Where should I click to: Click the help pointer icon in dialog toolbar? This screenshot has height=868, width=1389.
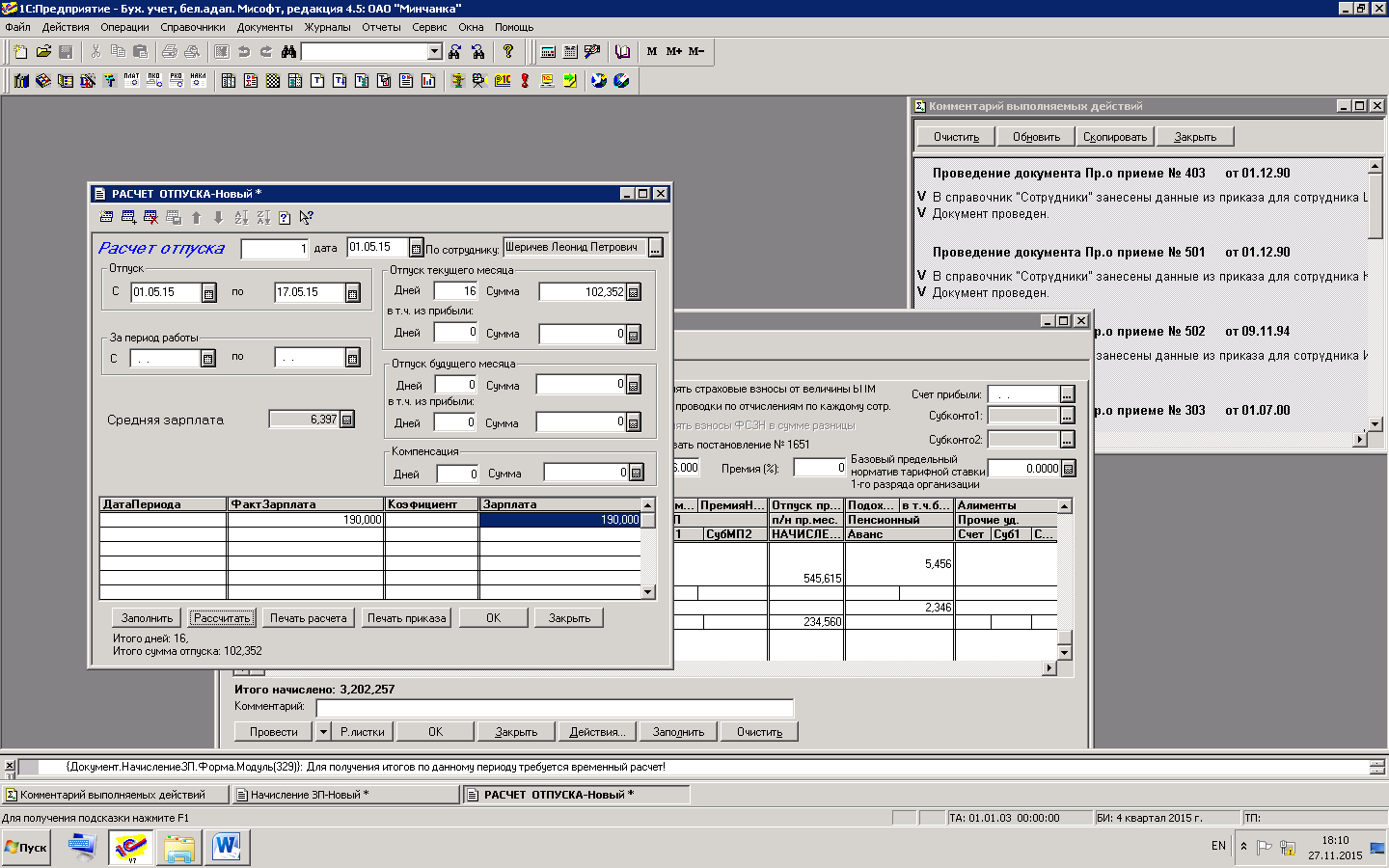coord(307,218)
